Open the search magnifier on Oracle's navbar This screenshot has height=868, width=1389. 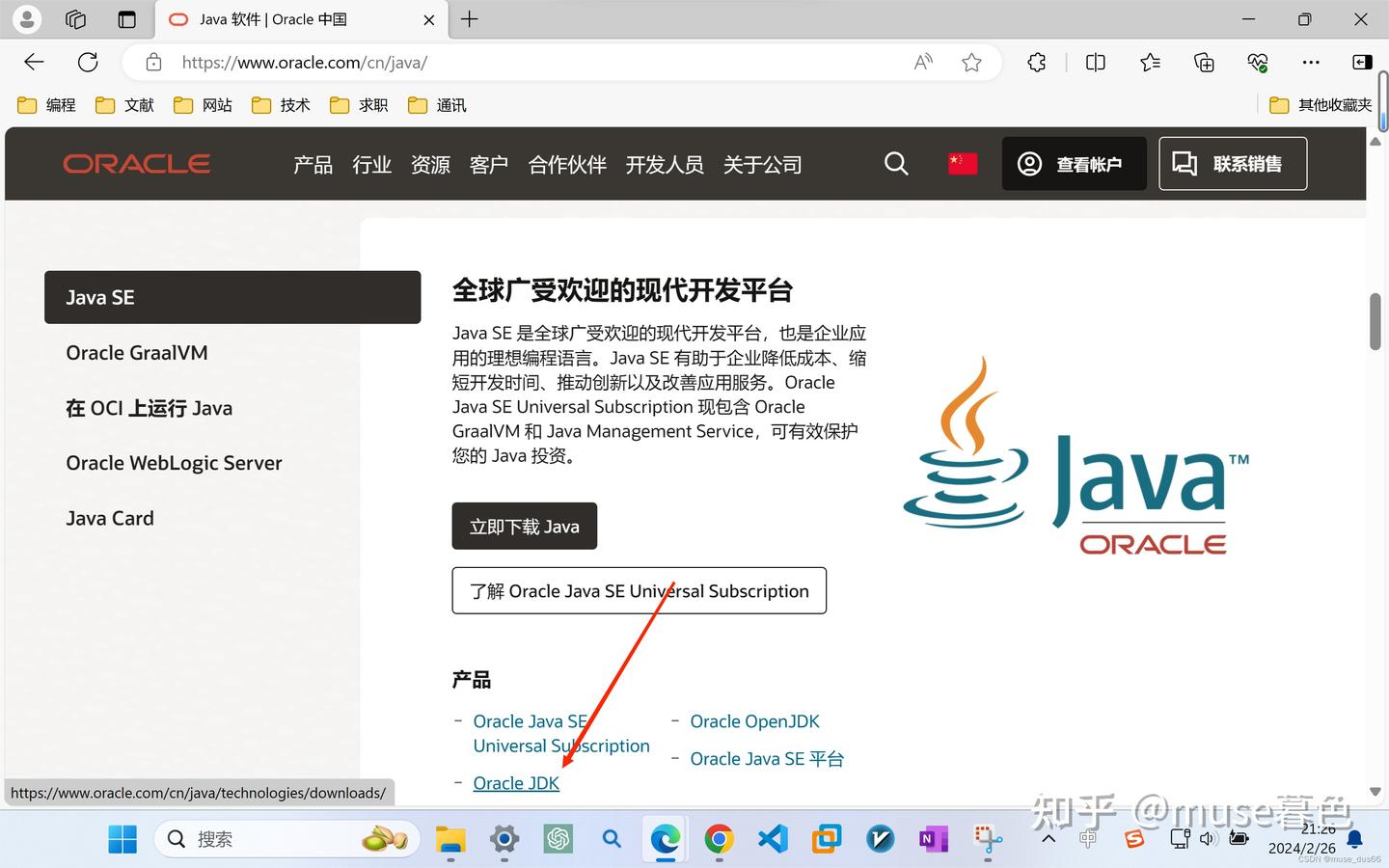[x=896, y=164]
